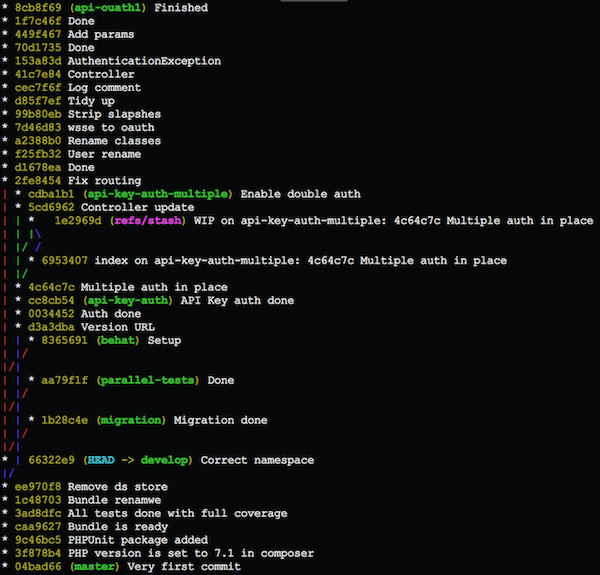Click commit hash ee970f8
Viewport: 600px width, 575px height.
38,486
